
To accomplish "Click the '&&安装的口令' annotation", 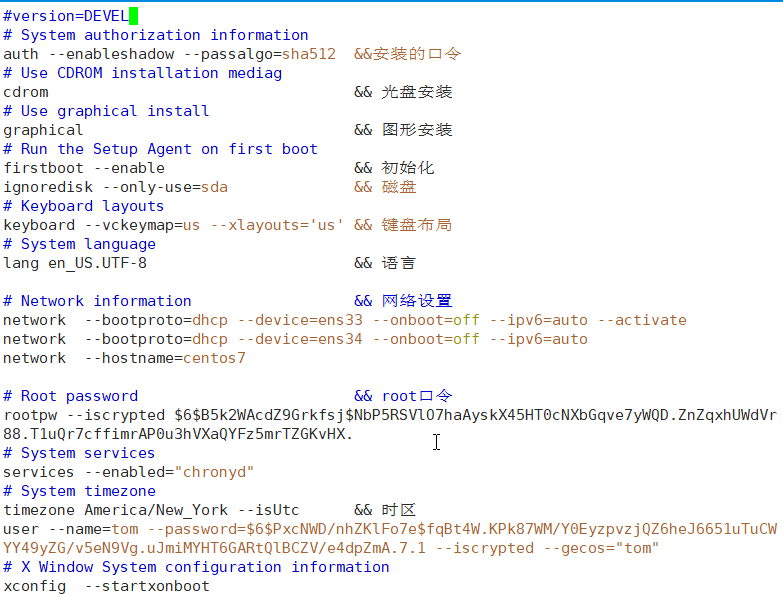I will click(408, 54).
